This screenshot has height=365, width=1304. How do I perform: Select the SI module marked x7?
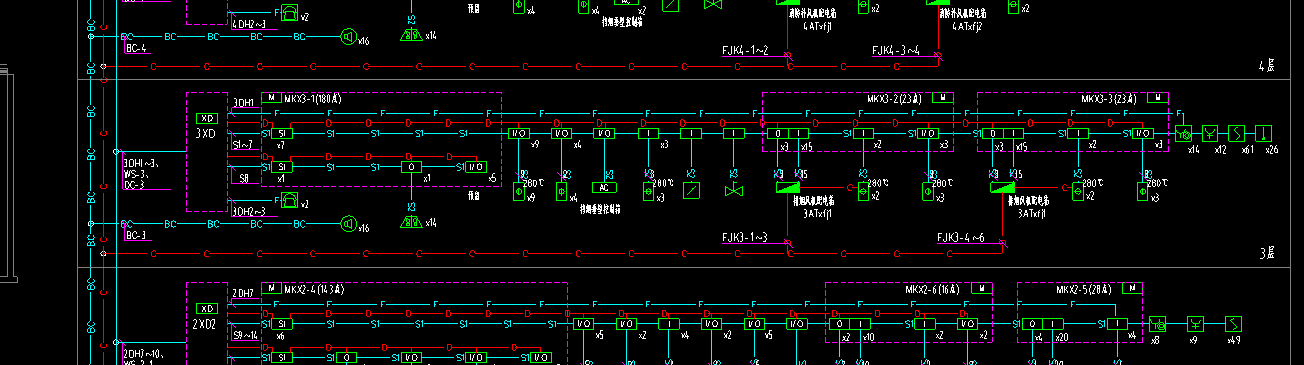tap(284, 133)
